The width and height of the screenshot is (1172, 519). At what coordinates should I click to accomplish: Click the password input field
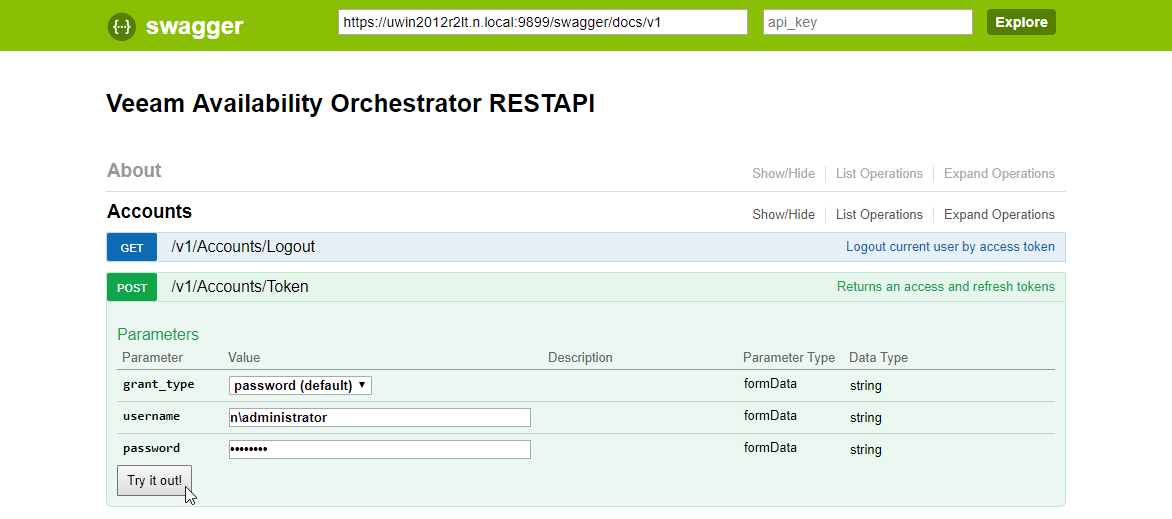[380, 449]
